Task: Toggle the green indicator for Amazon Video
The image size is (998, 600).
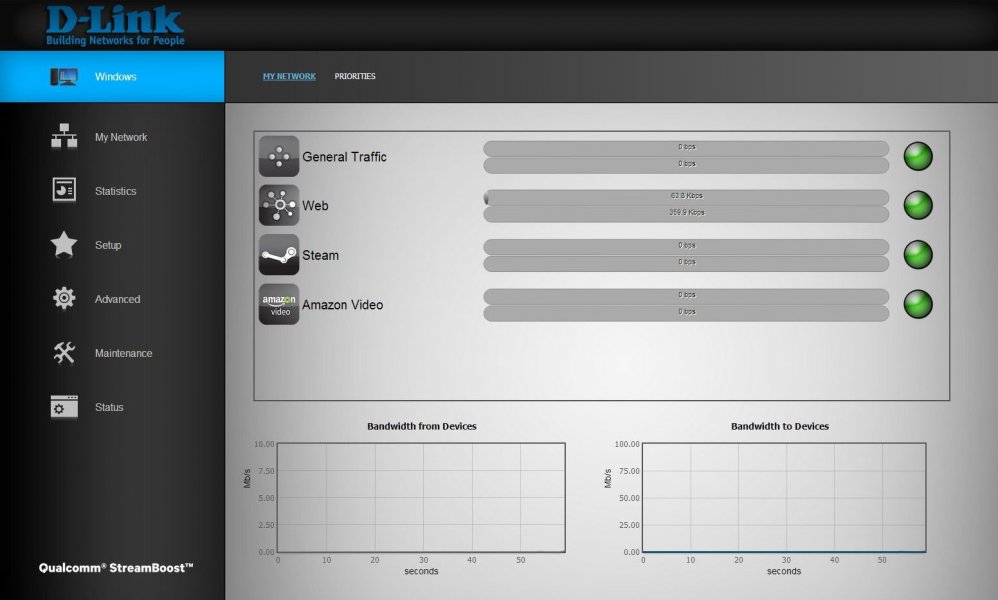Action: (x=917, y=303)
